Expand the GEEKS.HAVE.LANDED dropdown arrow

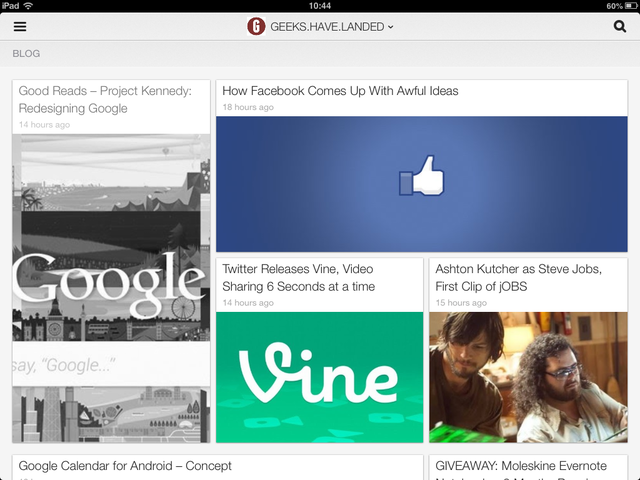[391, 27]
